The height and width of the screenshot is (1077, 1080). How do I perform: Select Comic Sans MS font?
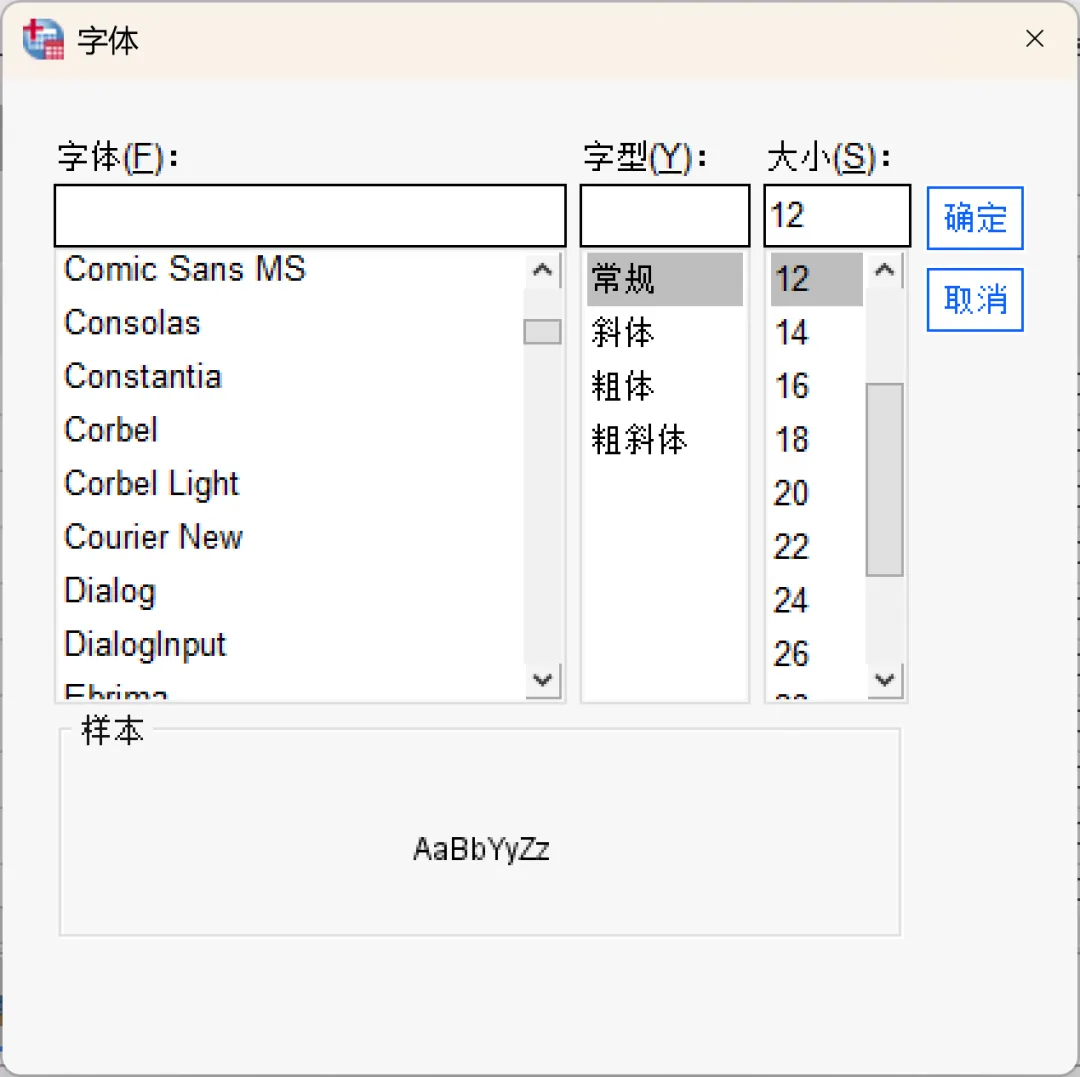pos(184,269)
